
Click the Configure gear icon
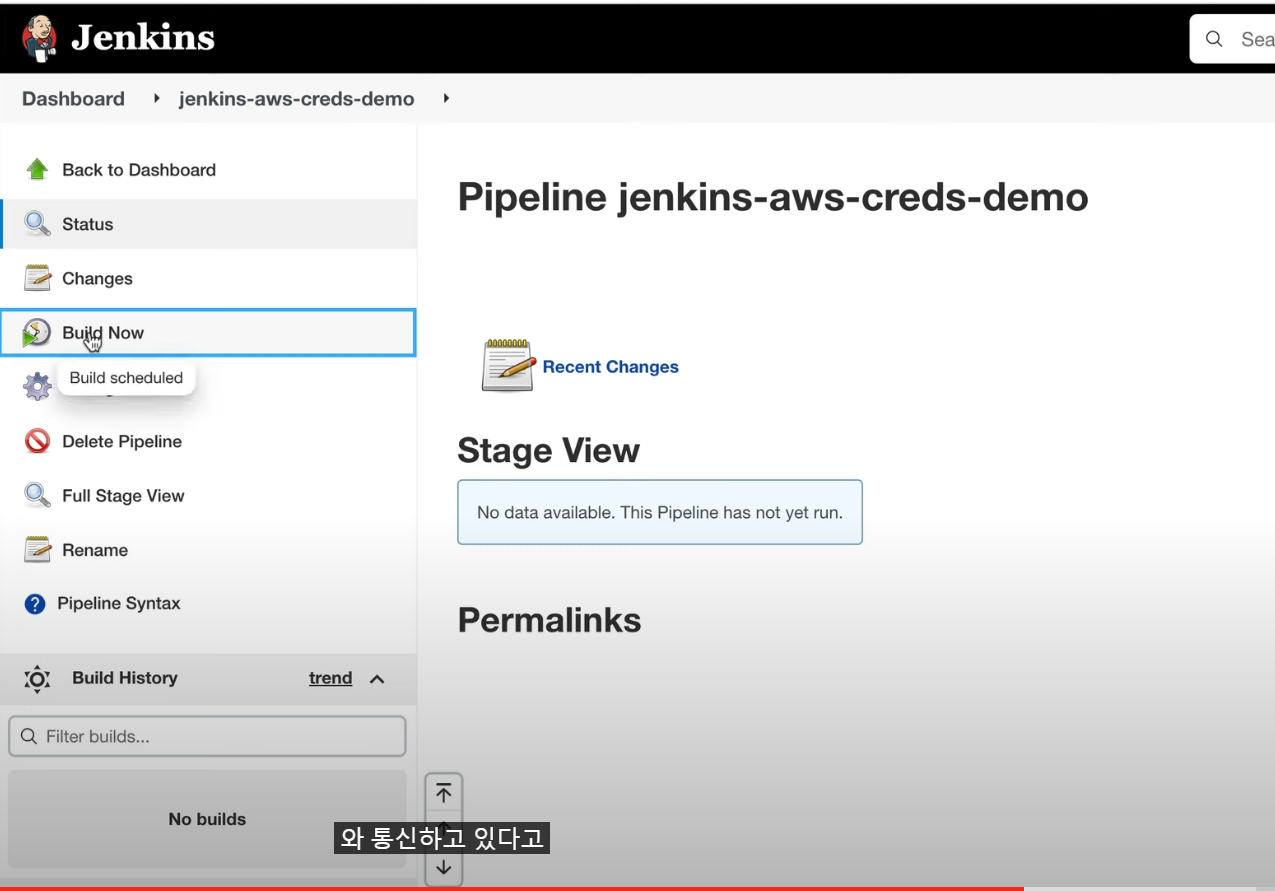coord(37,387)
